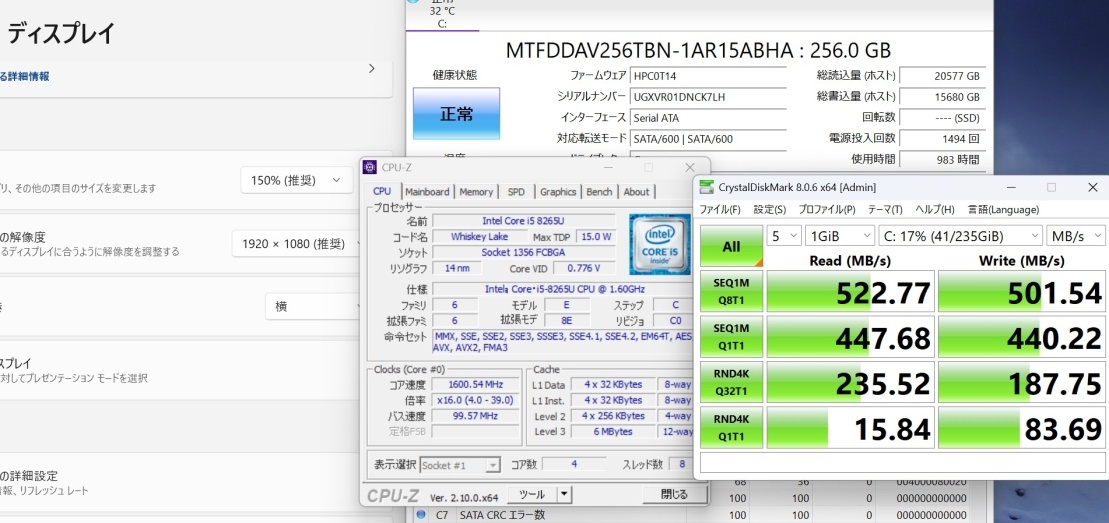The image size is (1109, 523).
Task: Click the power-on hours value 983 時間
Action: (942, 160)
